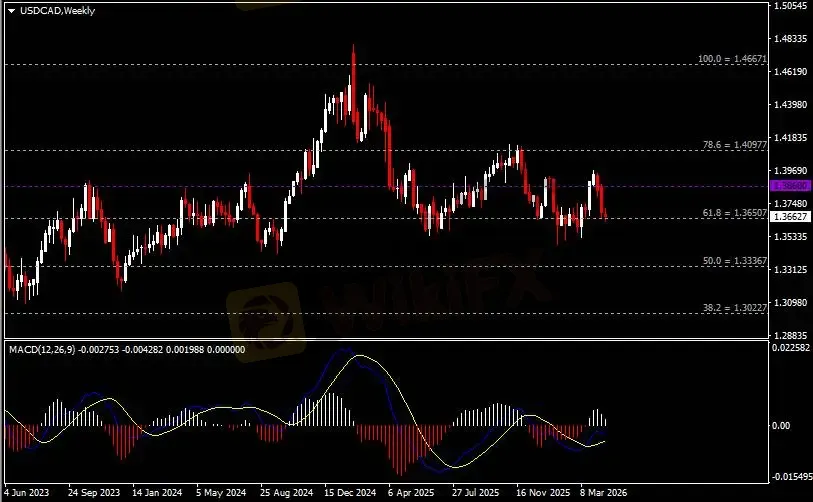Click the 1.37480 price scale value
The image size is (813, 502).
coord(791,203)
